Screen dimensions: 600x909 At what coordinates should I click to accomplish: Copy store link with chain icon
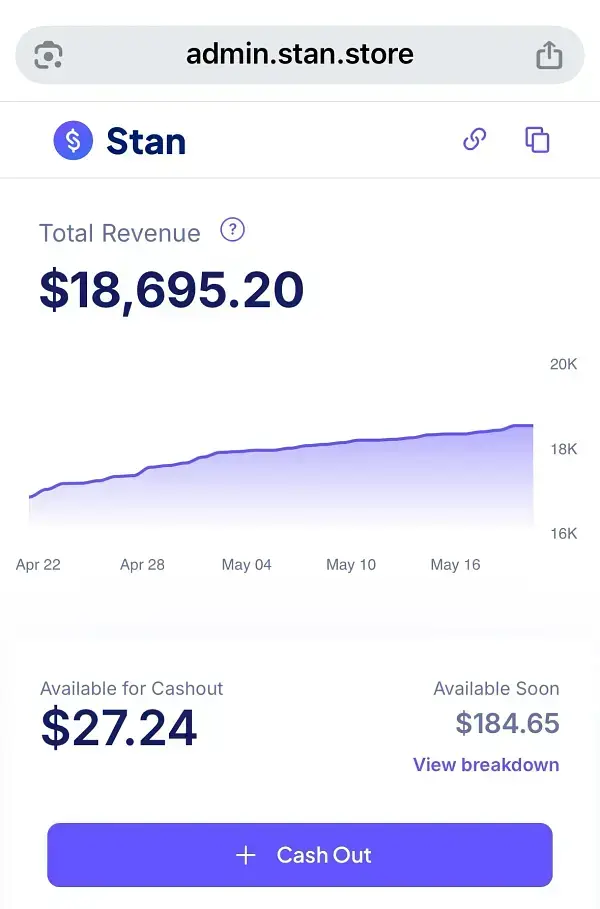coord(475,140)
